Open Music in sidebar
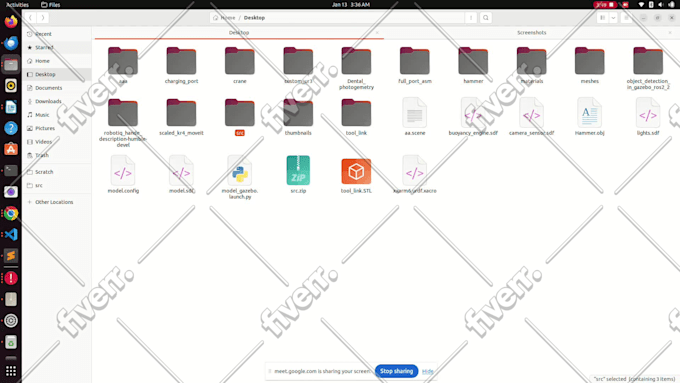This screenshot has height=383, width=680. click(x=56, y=115)
